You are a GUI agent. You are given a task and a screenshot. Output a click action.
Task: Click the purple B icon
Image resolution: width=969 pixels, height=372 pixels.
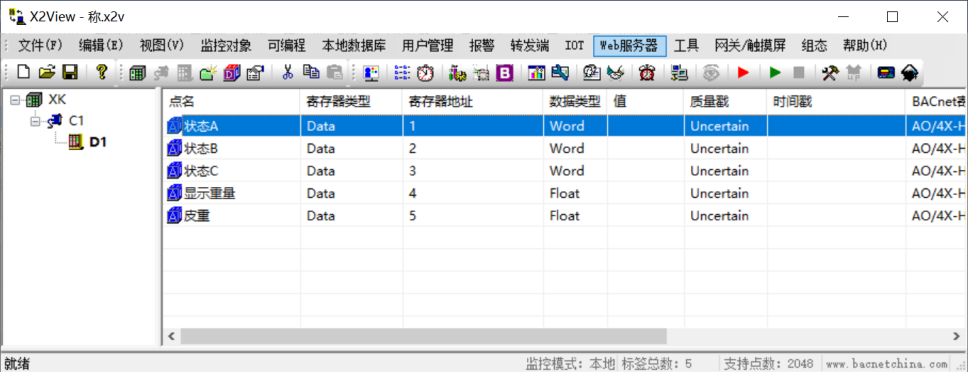click(x=505, y=73)
